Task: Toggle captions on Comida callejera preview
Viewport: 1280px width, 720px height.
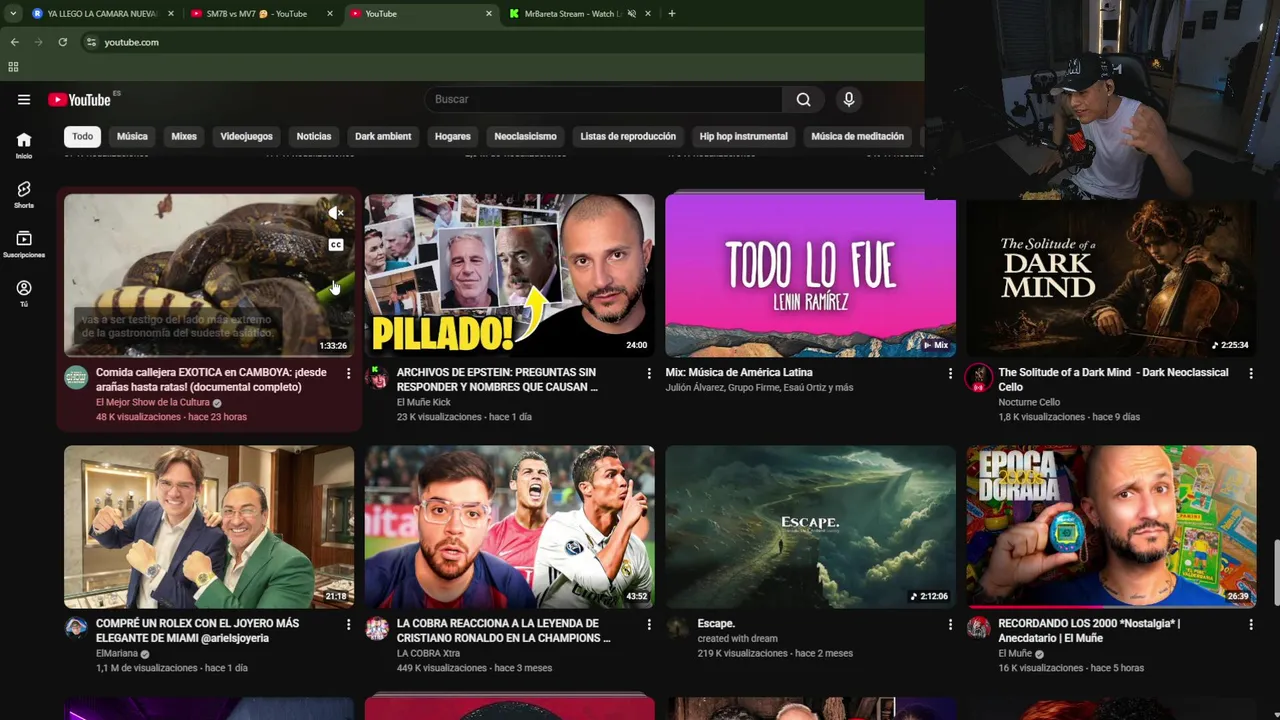Action: coord(336,245)
